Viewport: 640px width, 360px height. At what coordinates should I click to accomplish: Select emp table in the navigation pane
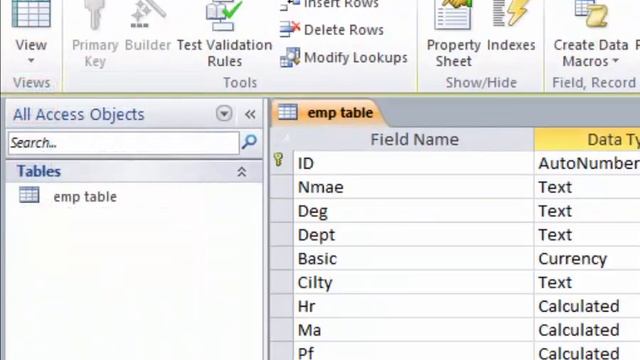coord(85,197)
